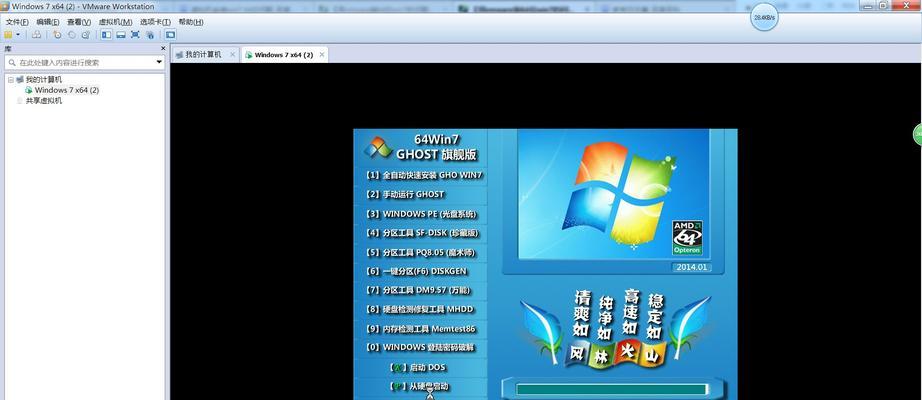Image resolution: width=922 pixels, height=400 pixels.
Task: Open the 文件(F) menu
Action: [17, 22]
